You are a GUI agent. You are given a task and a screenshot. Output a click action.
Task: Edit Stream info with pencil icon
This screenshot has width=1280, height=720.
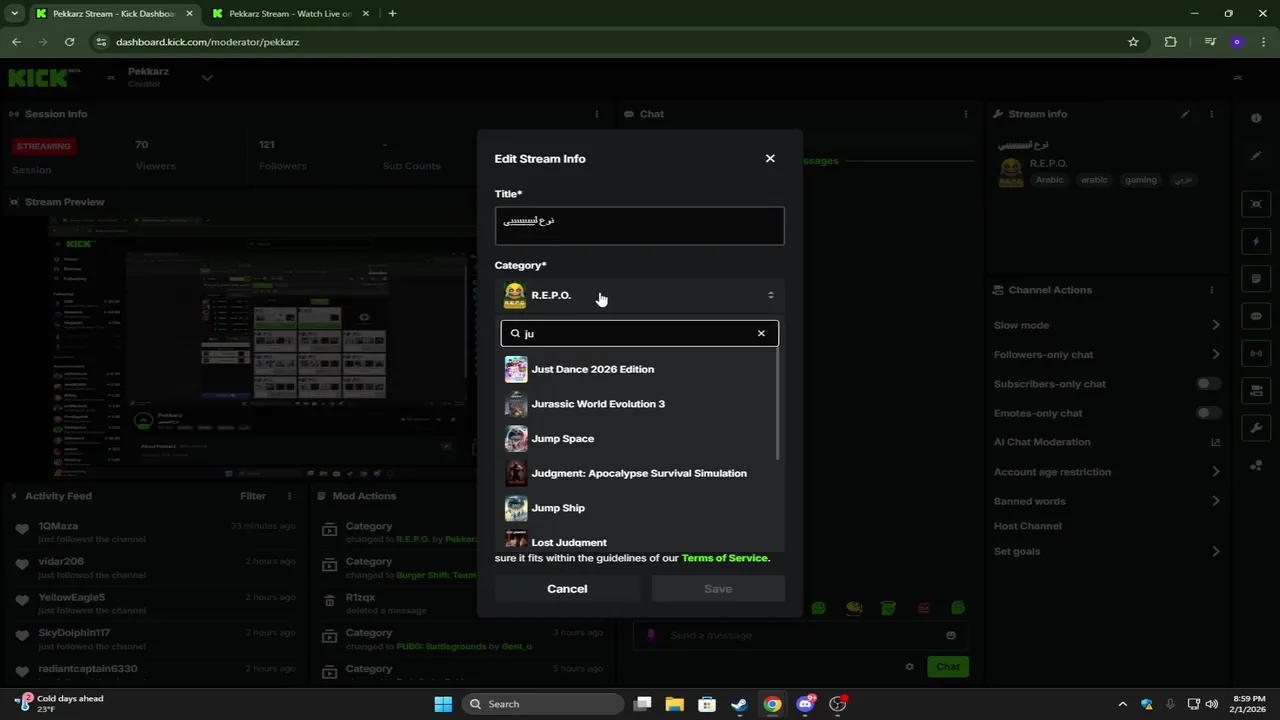1185,114
